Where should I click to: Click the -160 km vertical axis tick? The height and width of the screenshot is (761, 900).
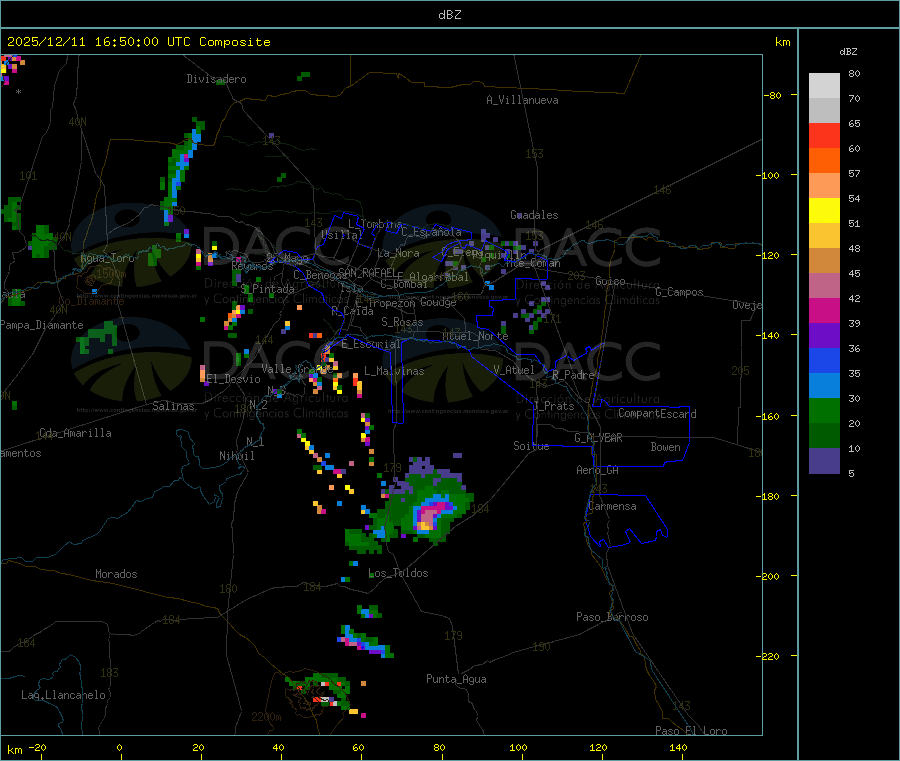(x=770, y=416)
